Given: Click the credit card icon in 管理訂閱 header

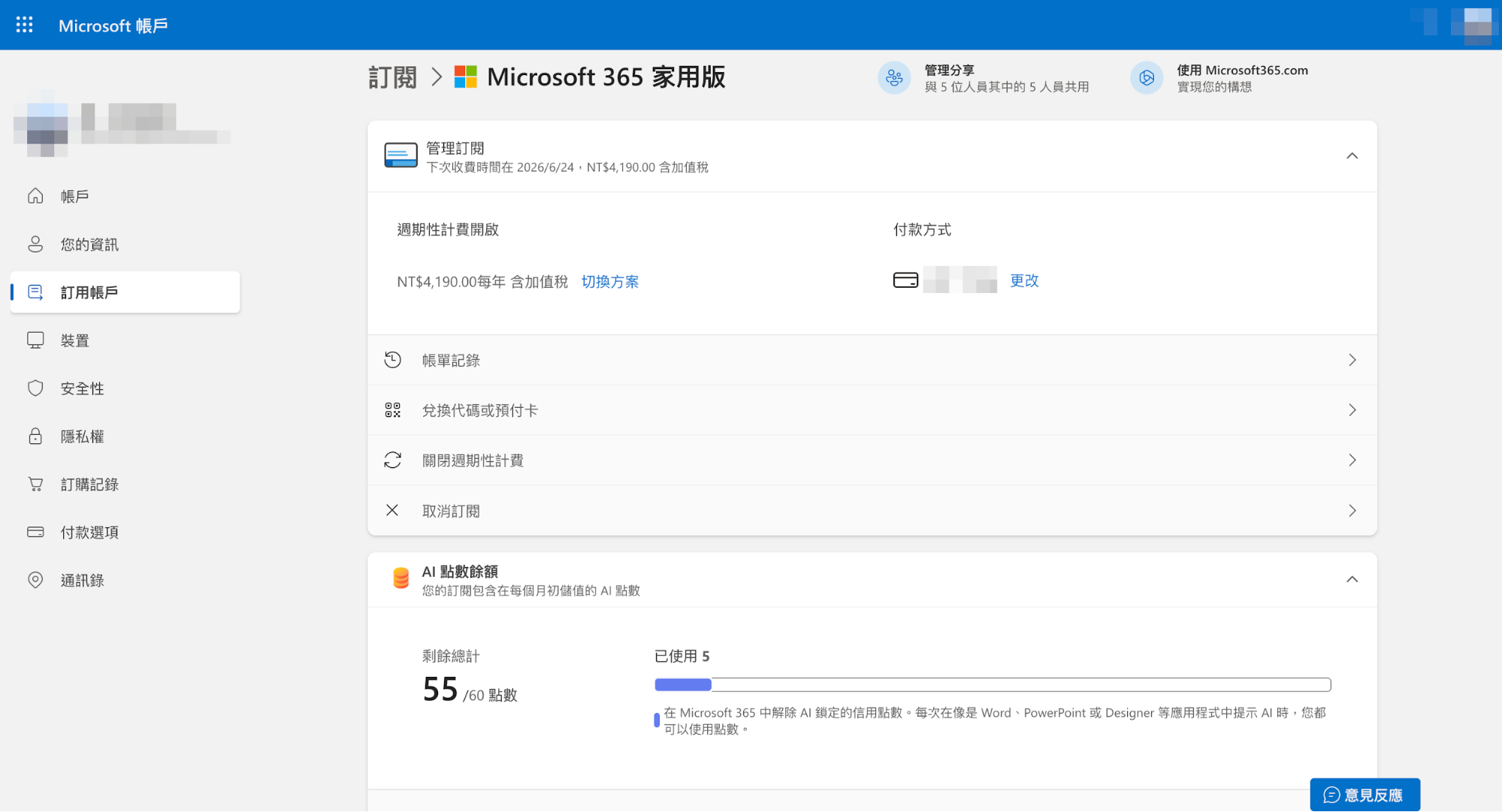Looking at the screenshot, I should click(401, 155).
